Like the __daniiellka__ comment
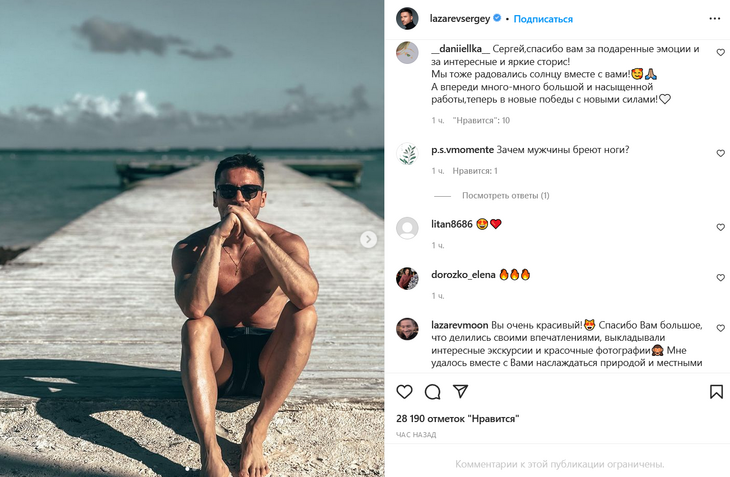Viewport: 730px width, 477px height. pyautogui.click(x=720, y=53)
